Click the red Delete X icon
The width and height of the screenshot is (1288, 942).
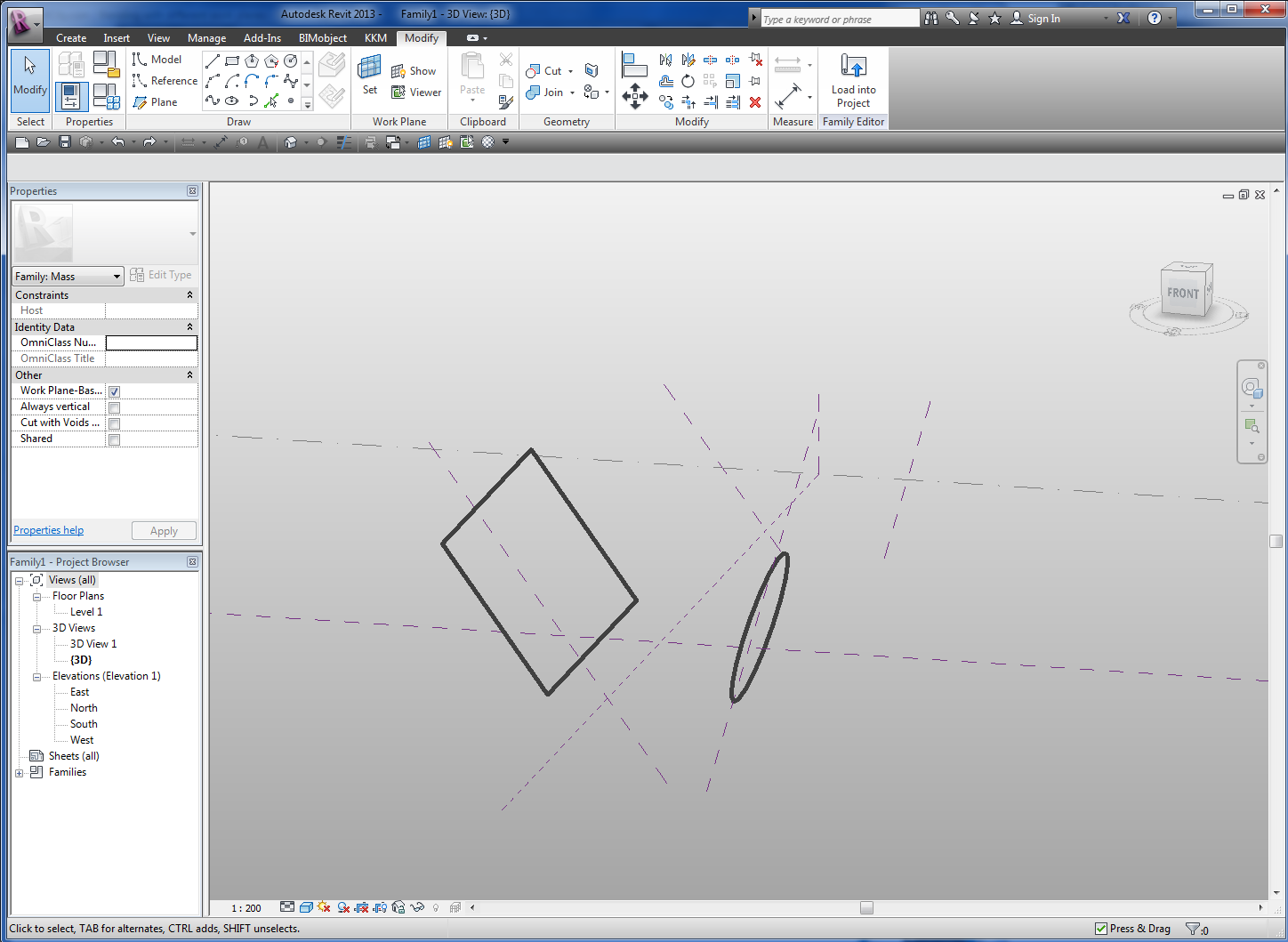(x=755, y=102)
